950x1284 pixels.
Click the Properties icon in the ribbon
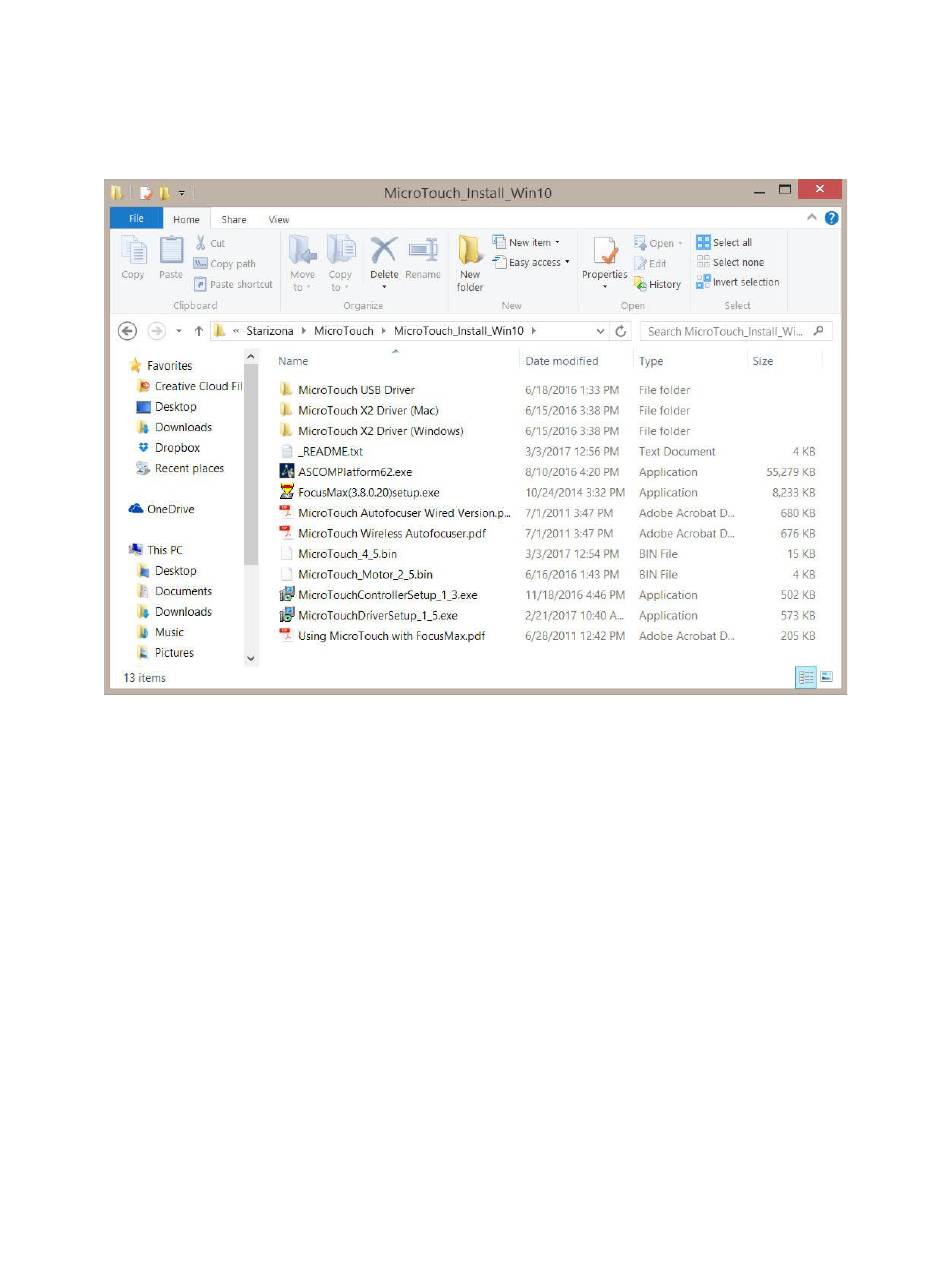604,257
